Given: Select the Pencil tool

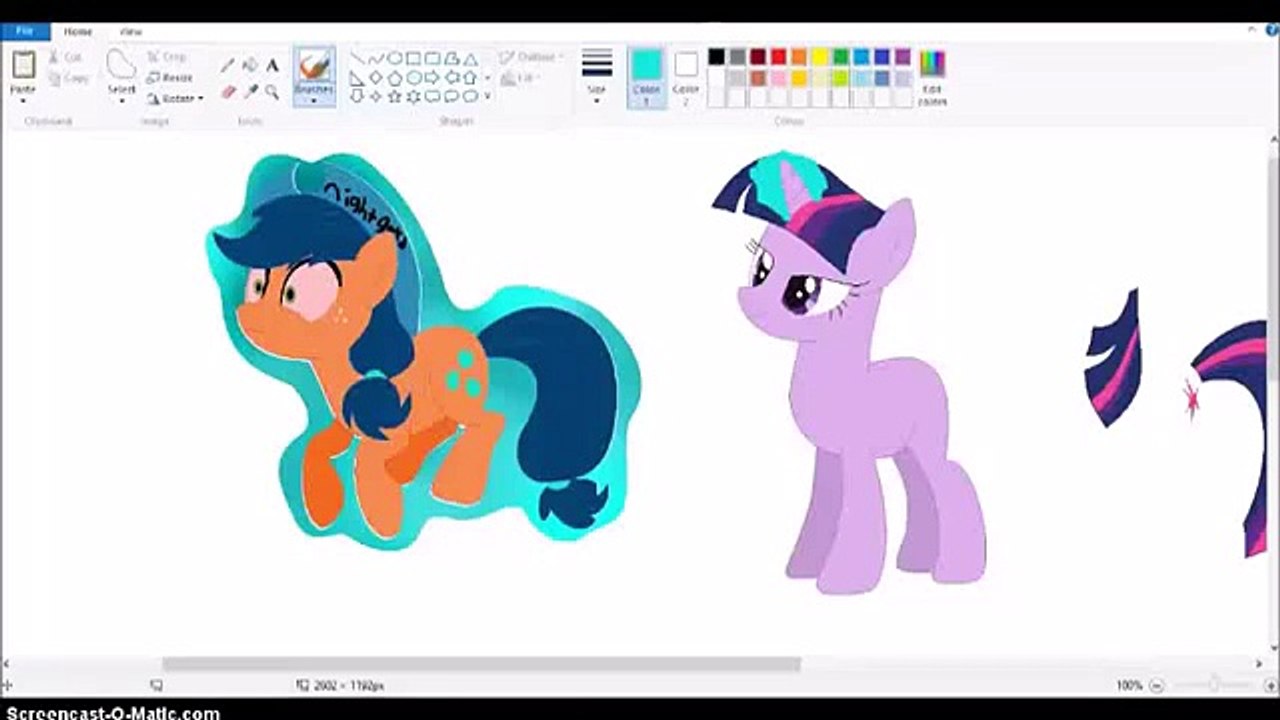Looking at the screenshot, I should pyautogui.click(x=228, y=65).
